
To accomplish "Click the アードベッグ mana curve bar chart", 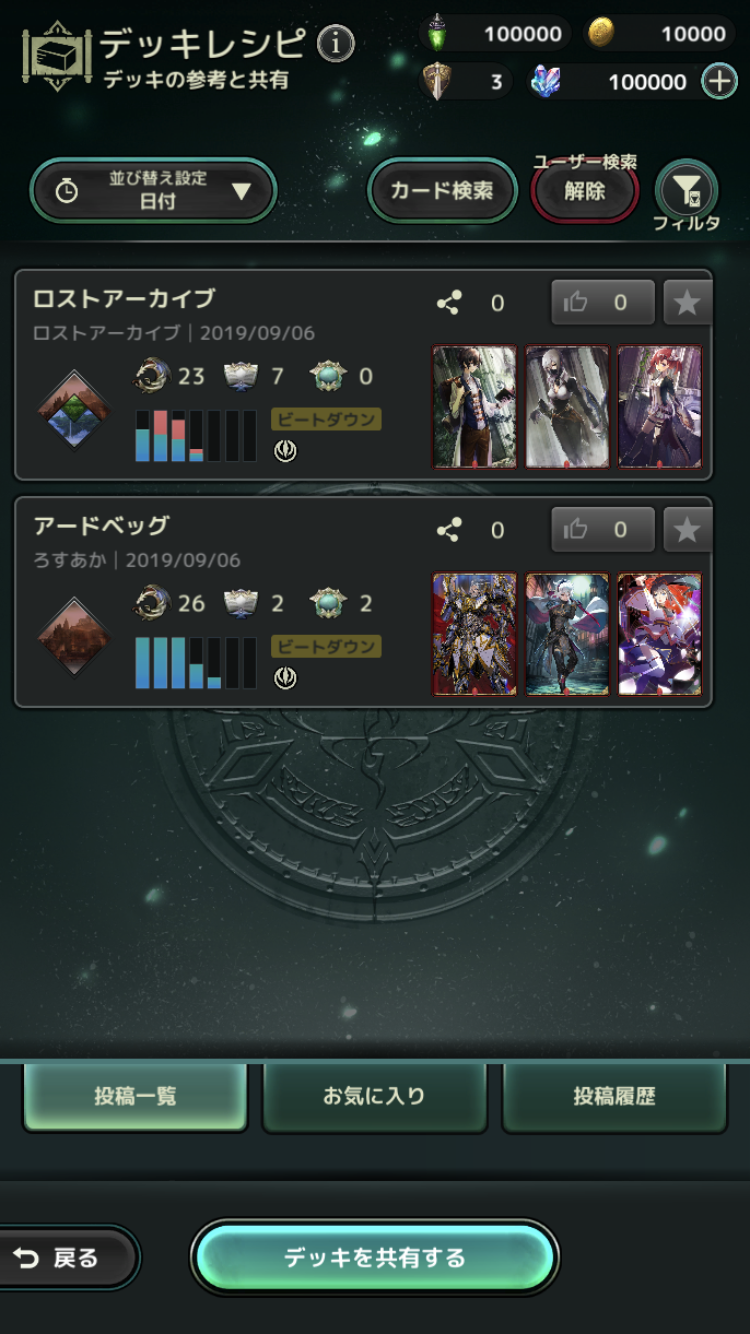I will [196, 662].
